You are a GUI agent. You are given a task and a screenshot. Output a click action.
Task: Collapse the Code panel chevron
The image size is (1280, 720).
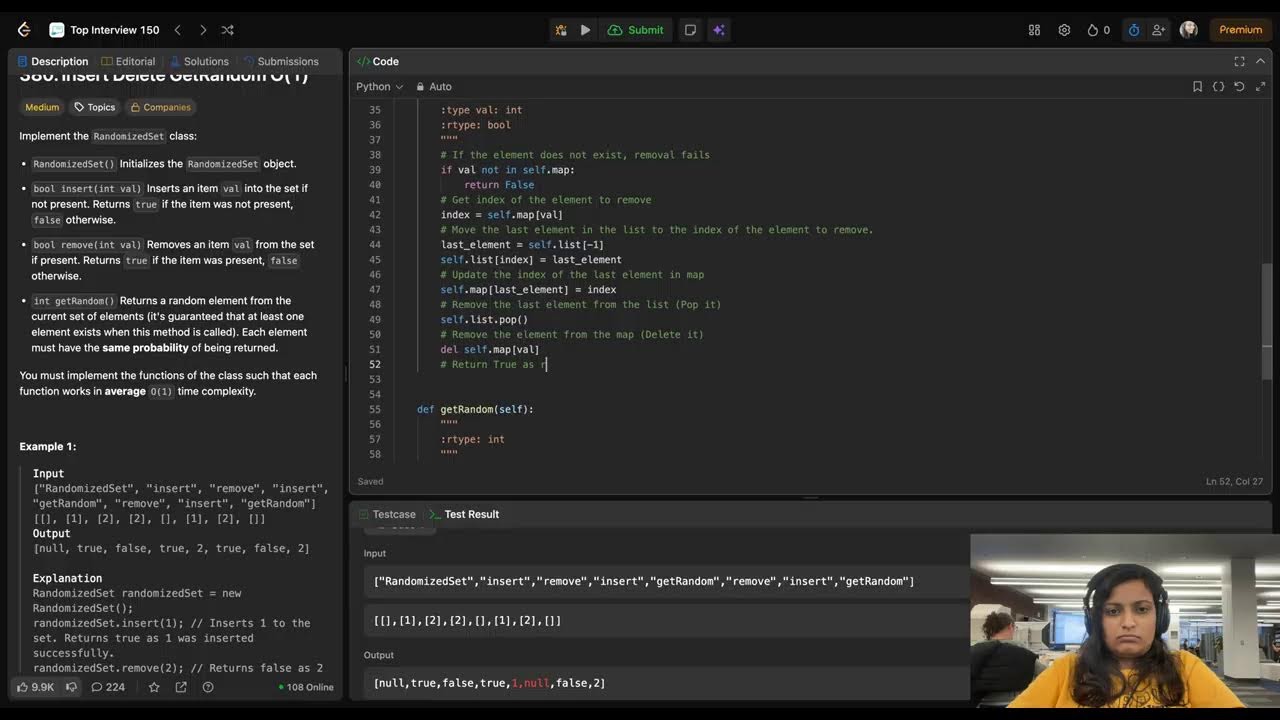(x=1260, y=61)
